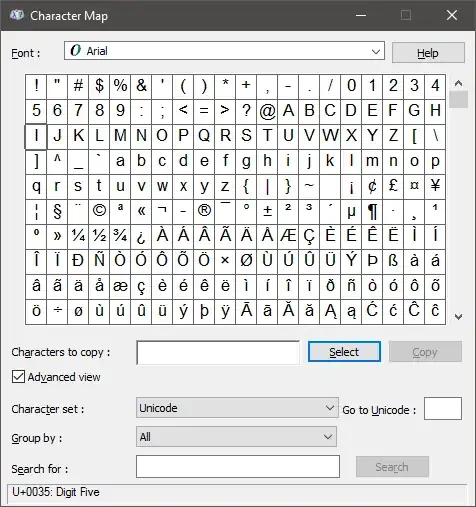Open the Group by dropdown
Image resolution: width=476 pixels, height=507 pixels.
pyautogui.click(x=236, y=437)
